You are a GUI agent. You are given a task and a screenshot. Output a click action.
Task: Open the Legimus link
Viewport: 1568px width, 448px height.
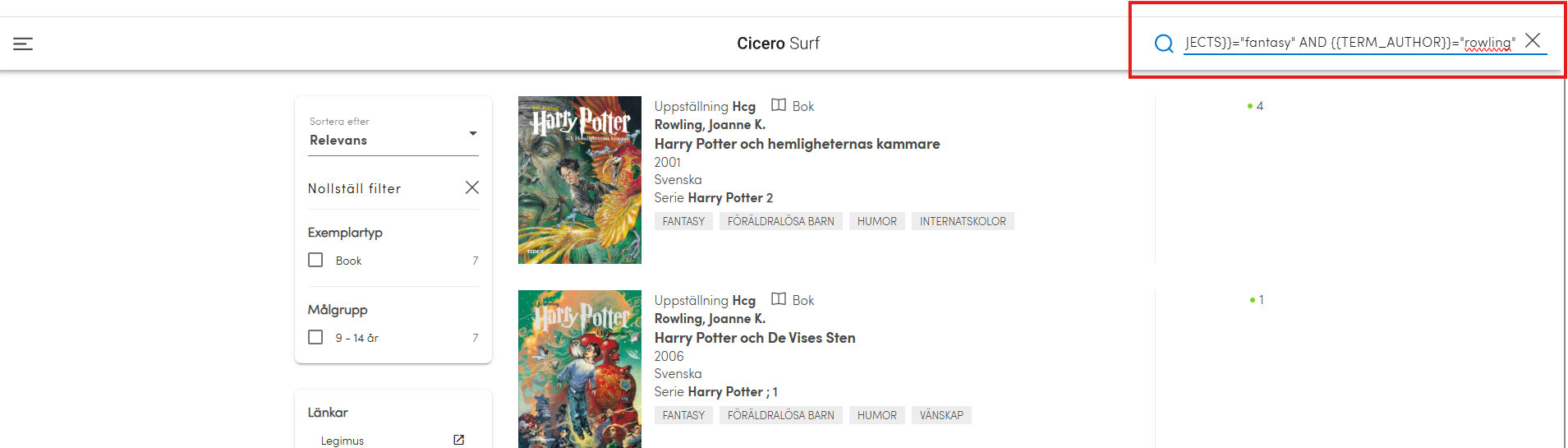pyautogui.click(x=342, y=441)
